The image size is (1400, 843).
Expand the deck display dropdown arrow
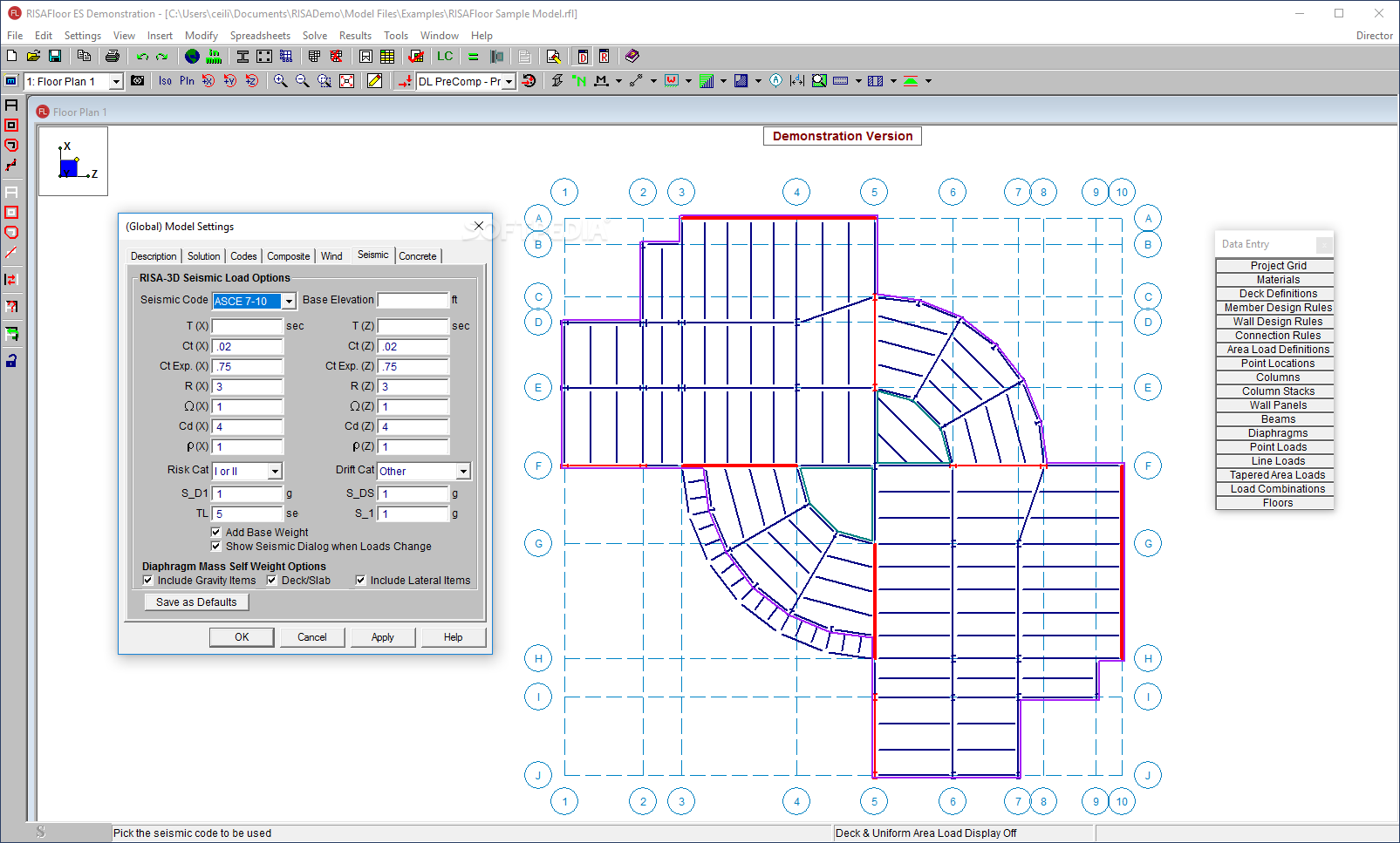[x=723, y=80]
